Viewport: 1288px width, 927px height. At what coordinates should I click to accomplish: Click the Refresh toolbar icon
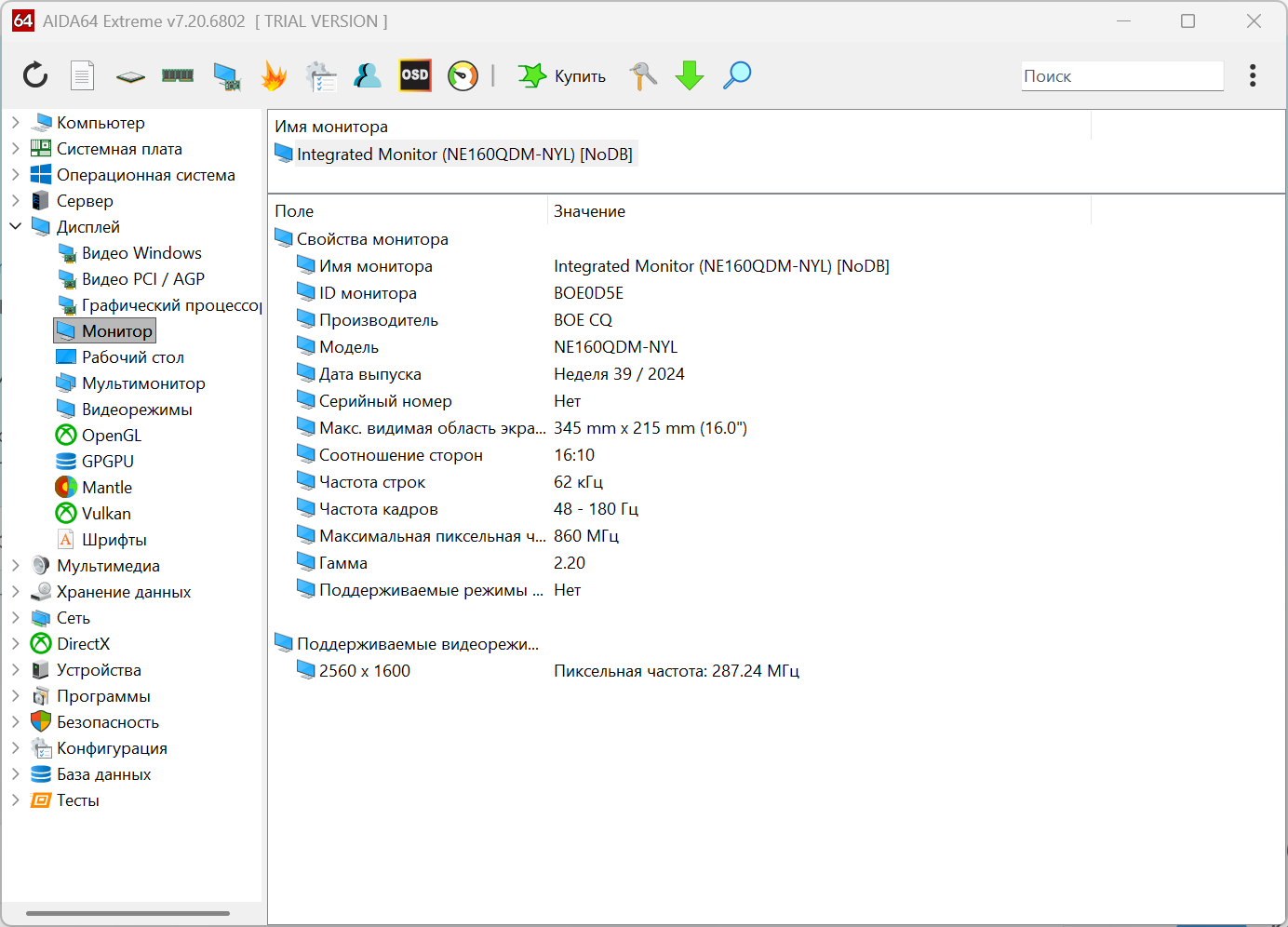point(35,75)
